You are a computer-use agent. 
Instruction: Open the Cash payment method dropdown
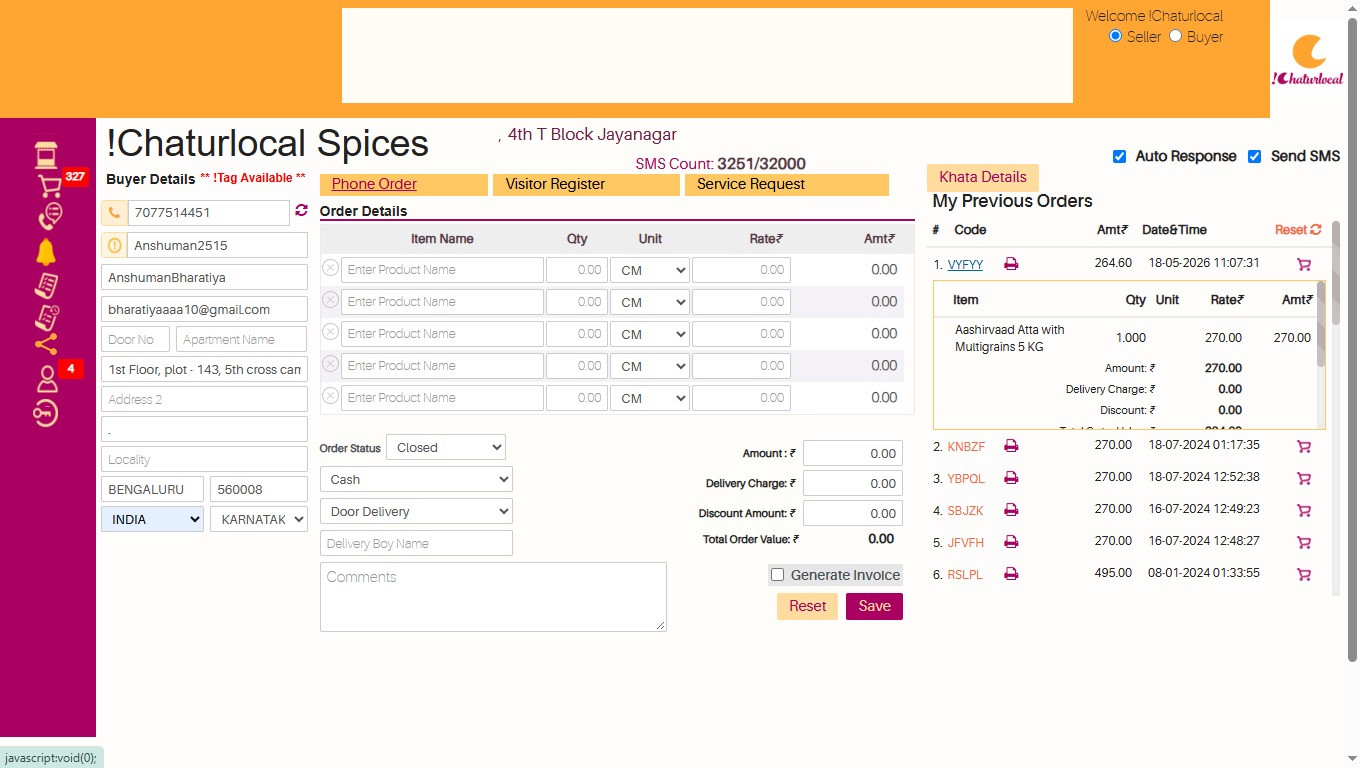[416, 479]
